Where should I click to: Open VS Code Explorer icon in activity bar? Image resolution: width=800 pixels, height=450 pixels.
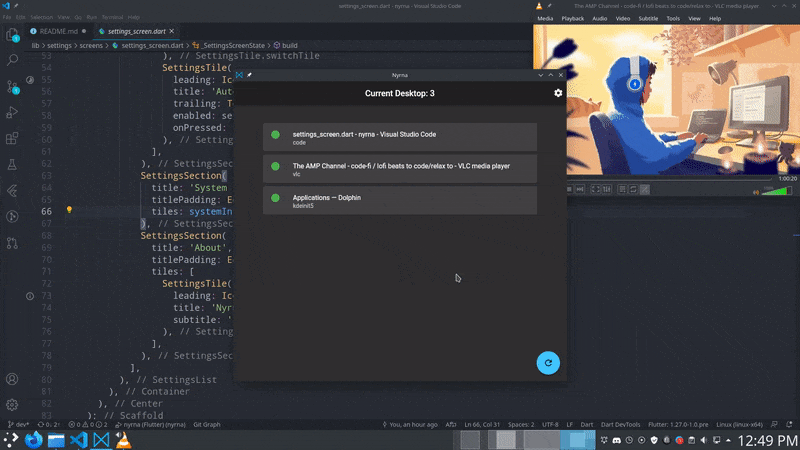coord(12,35)
